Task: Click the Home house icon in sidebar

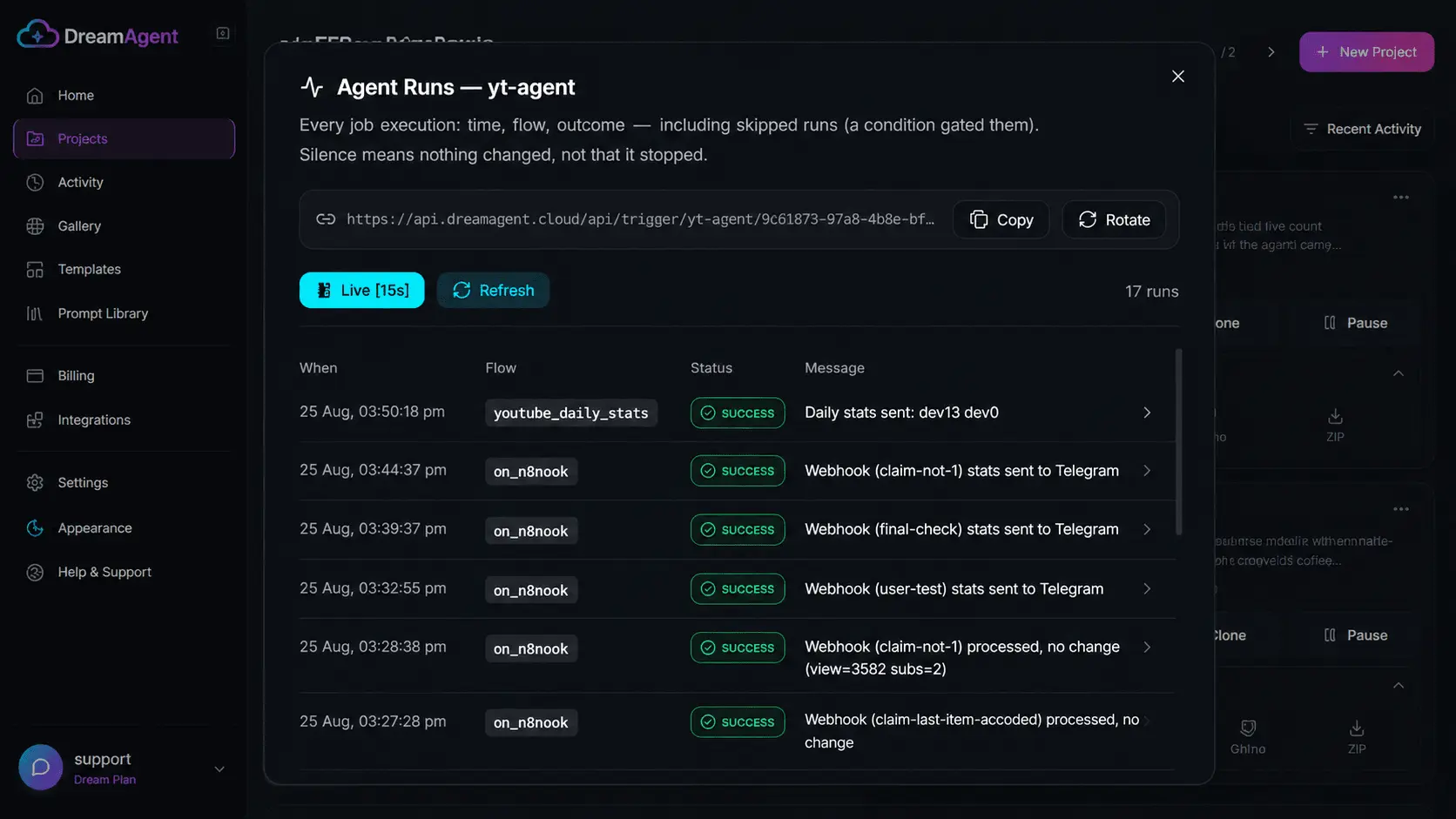Action: coord(35,95)
